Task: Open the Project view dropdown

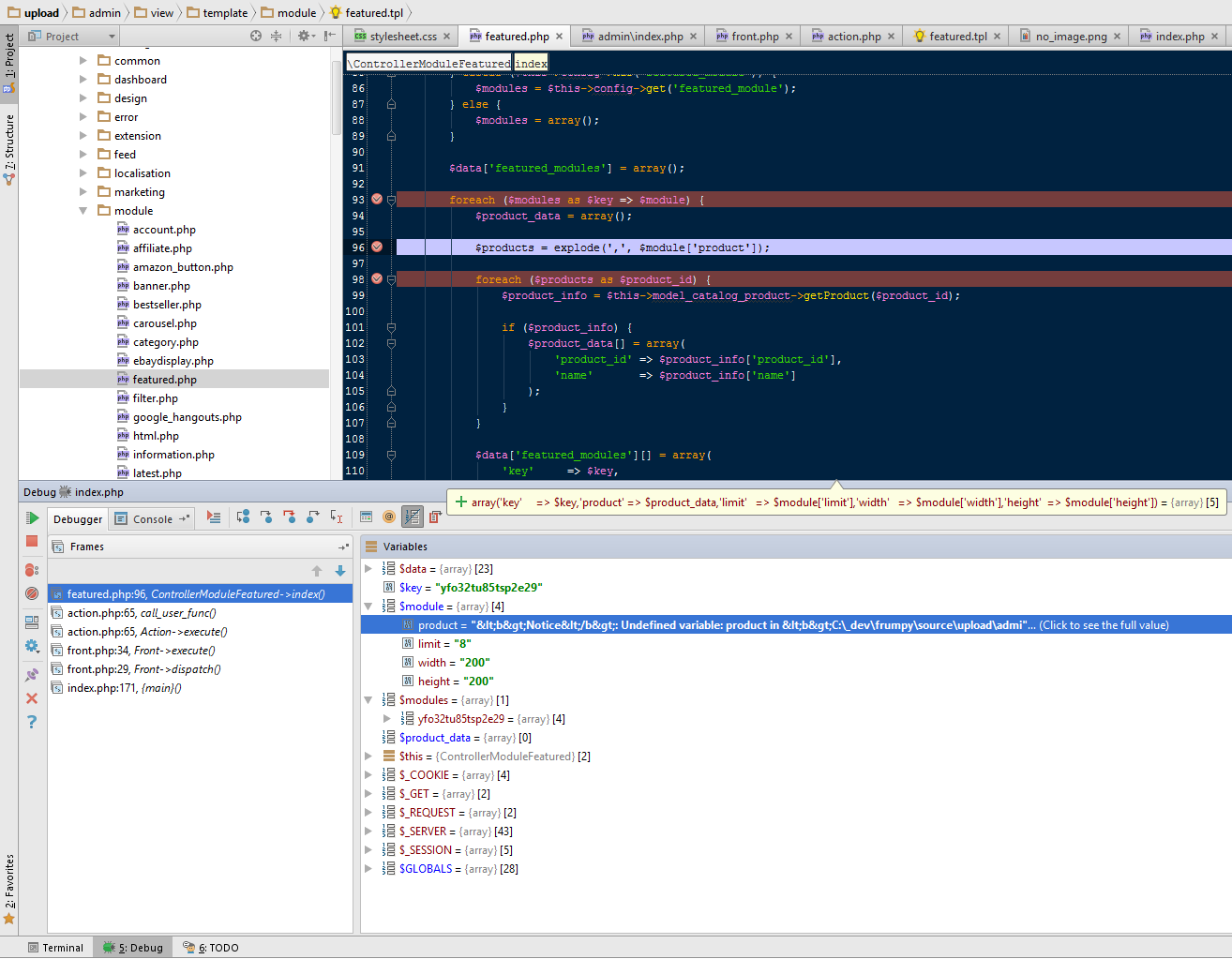Action: coord(71,37)
